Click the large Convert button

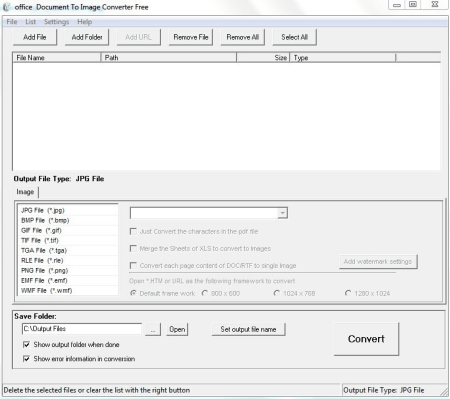click(x=366, y=339)
